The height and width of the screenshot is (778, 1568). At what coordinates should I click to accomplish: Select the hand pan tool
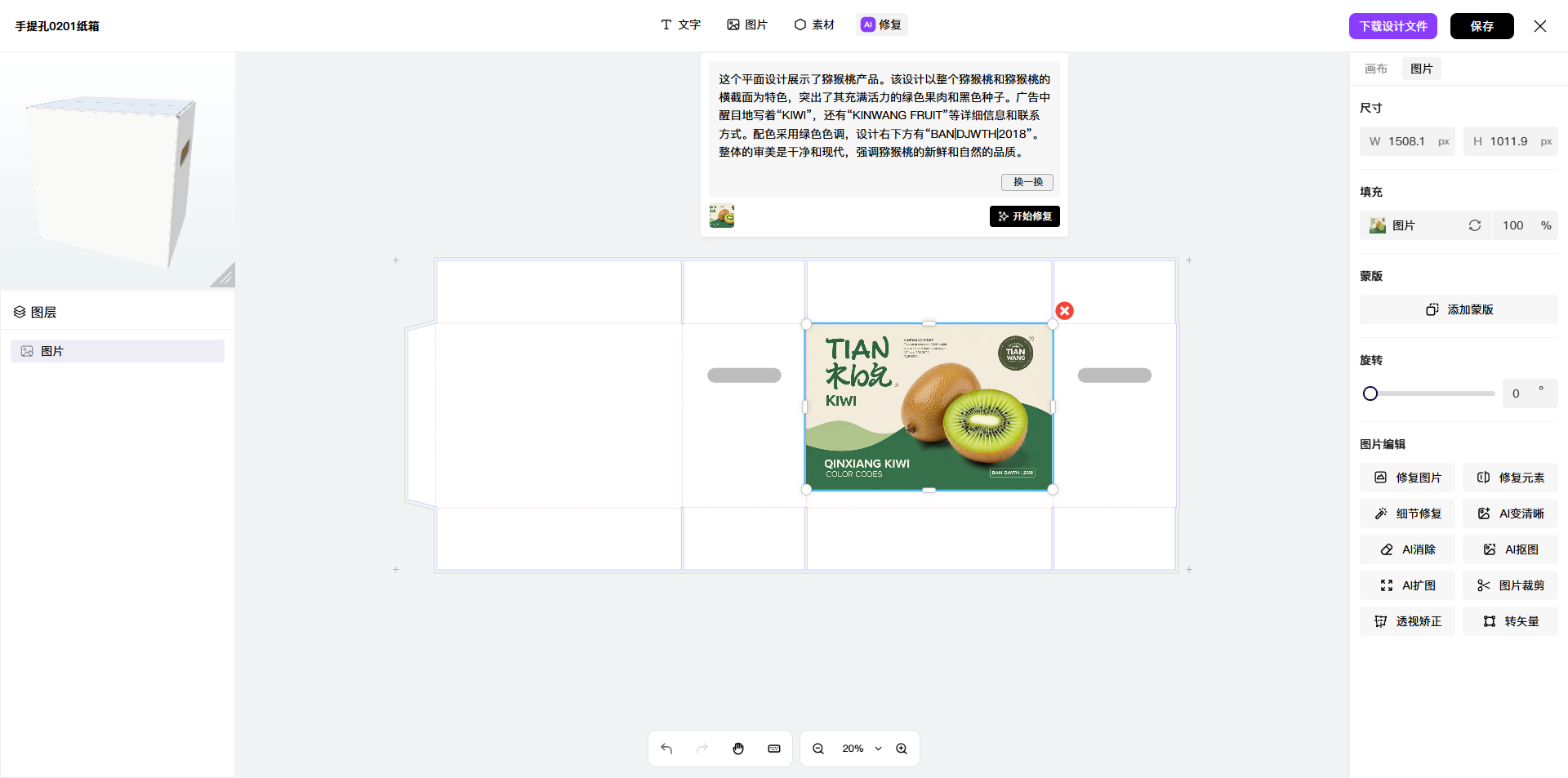(738, 749)
